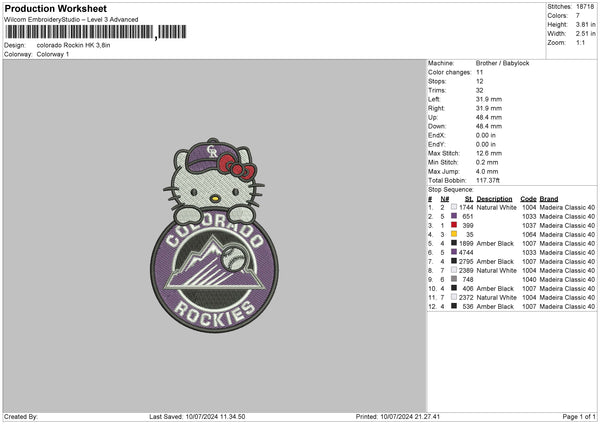Click the Created By label
Screen dimensions: 600x424
click(x=21, y=417)
